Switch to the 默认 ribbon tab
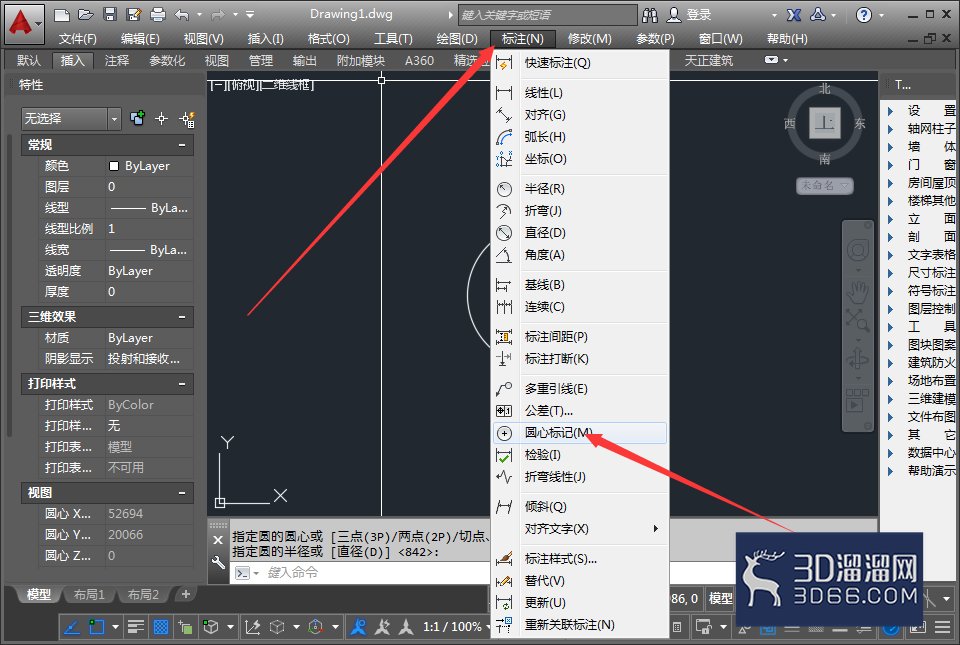The height and width of the screenshot is (645, 960). [29, 61]
